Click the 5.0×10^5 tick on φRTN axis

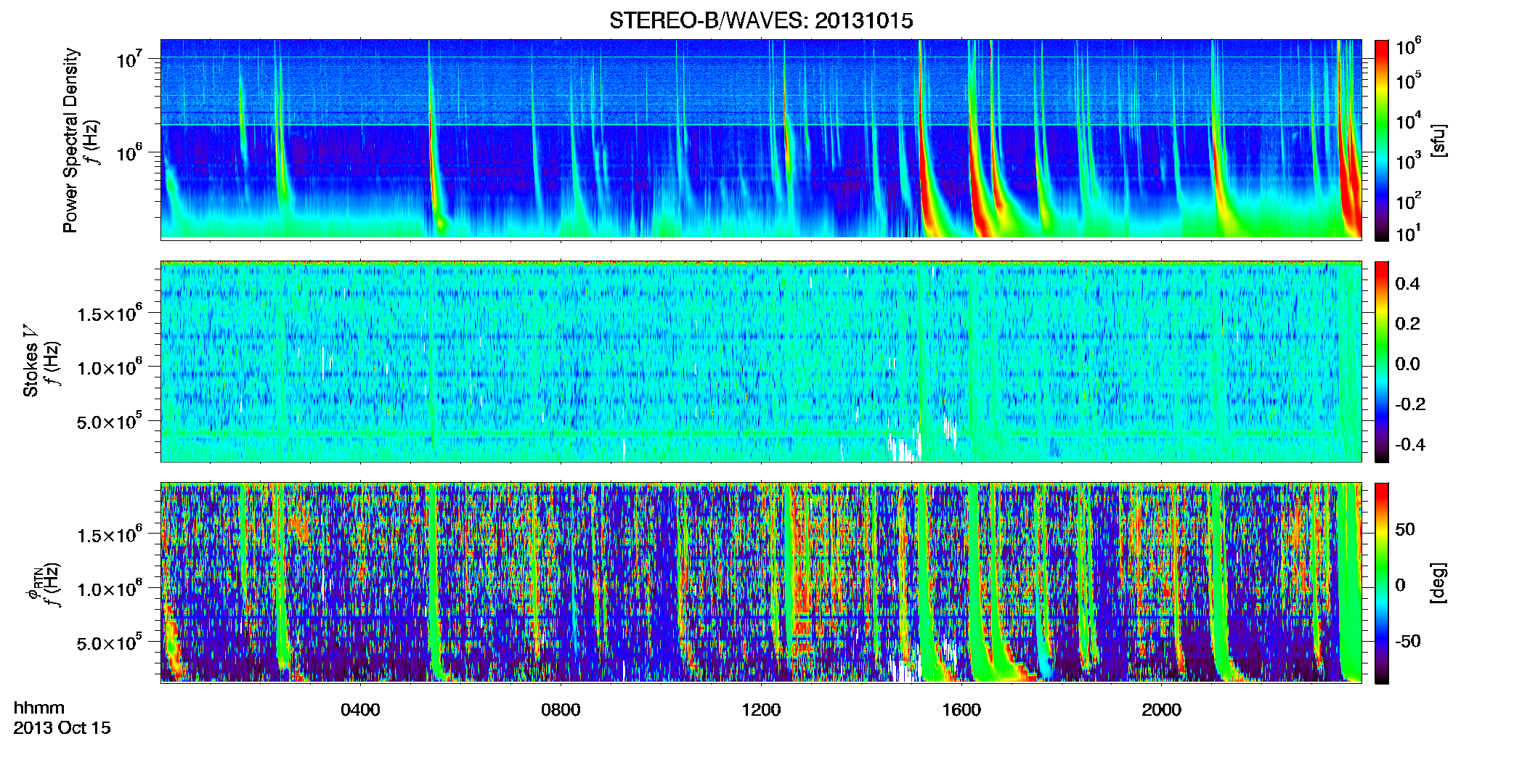pos(110,642)
